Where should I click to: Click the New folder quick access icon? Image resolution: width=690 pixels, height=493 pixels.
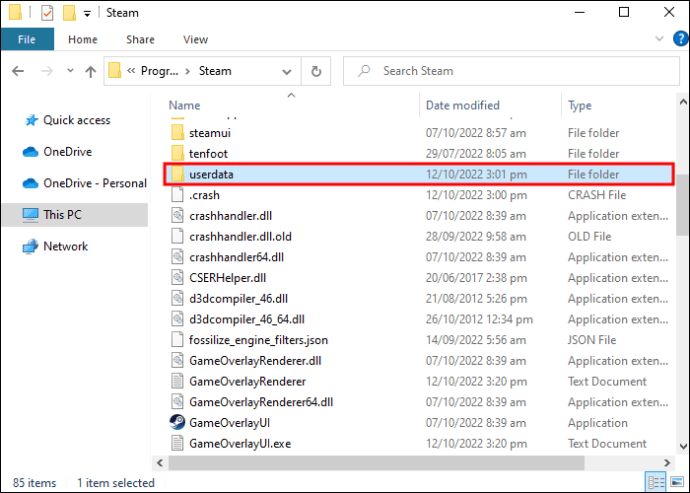pyautogui.click(x=69, y=13)
